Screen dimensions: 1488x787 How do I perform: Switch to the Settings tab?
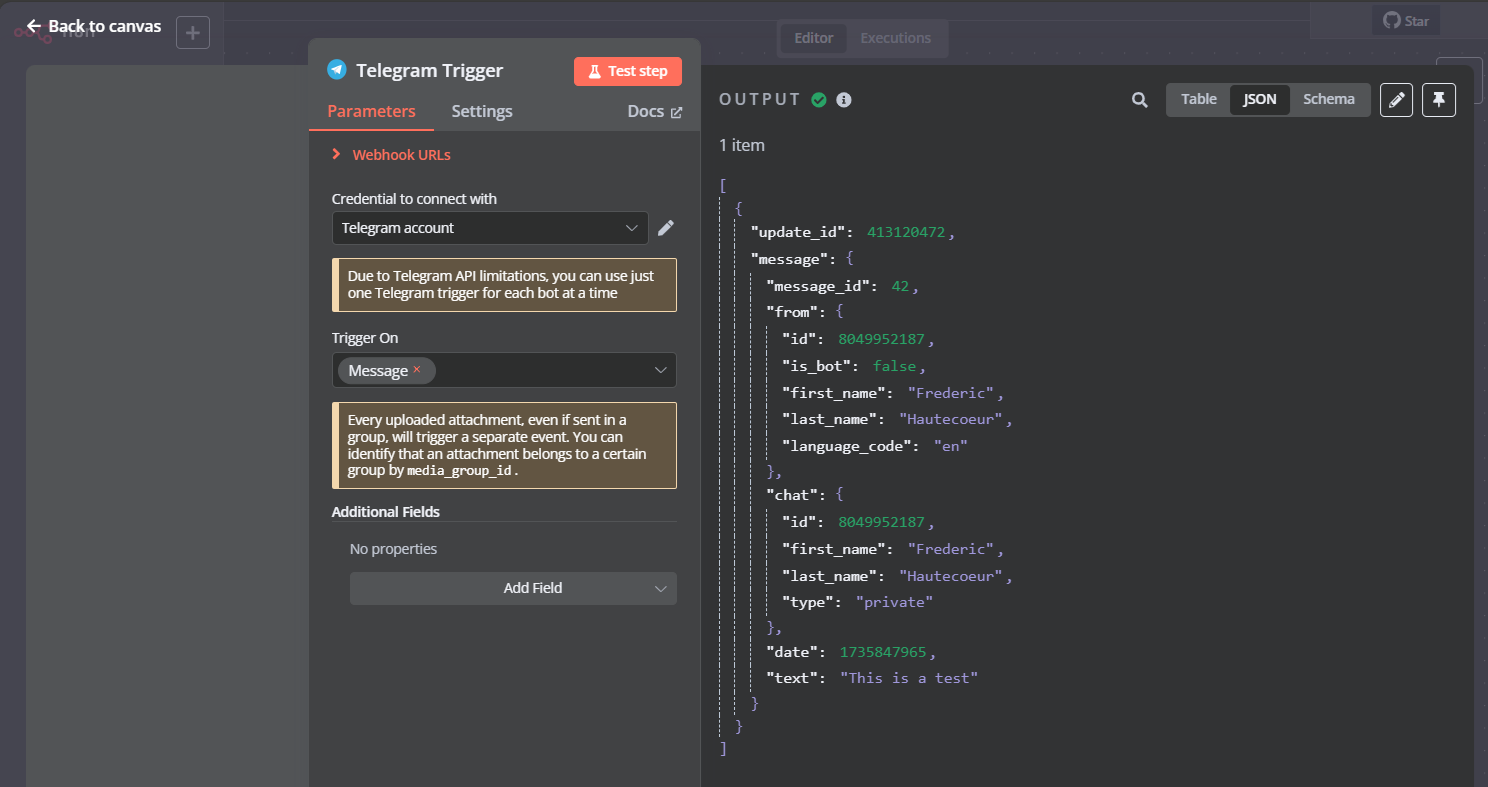tap(482, 111)
